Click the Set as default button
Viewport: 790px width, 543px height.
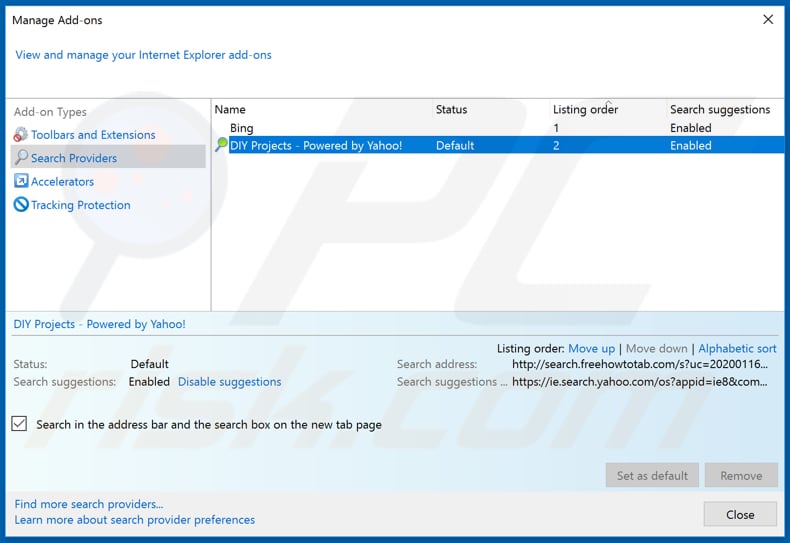[652, 475]
